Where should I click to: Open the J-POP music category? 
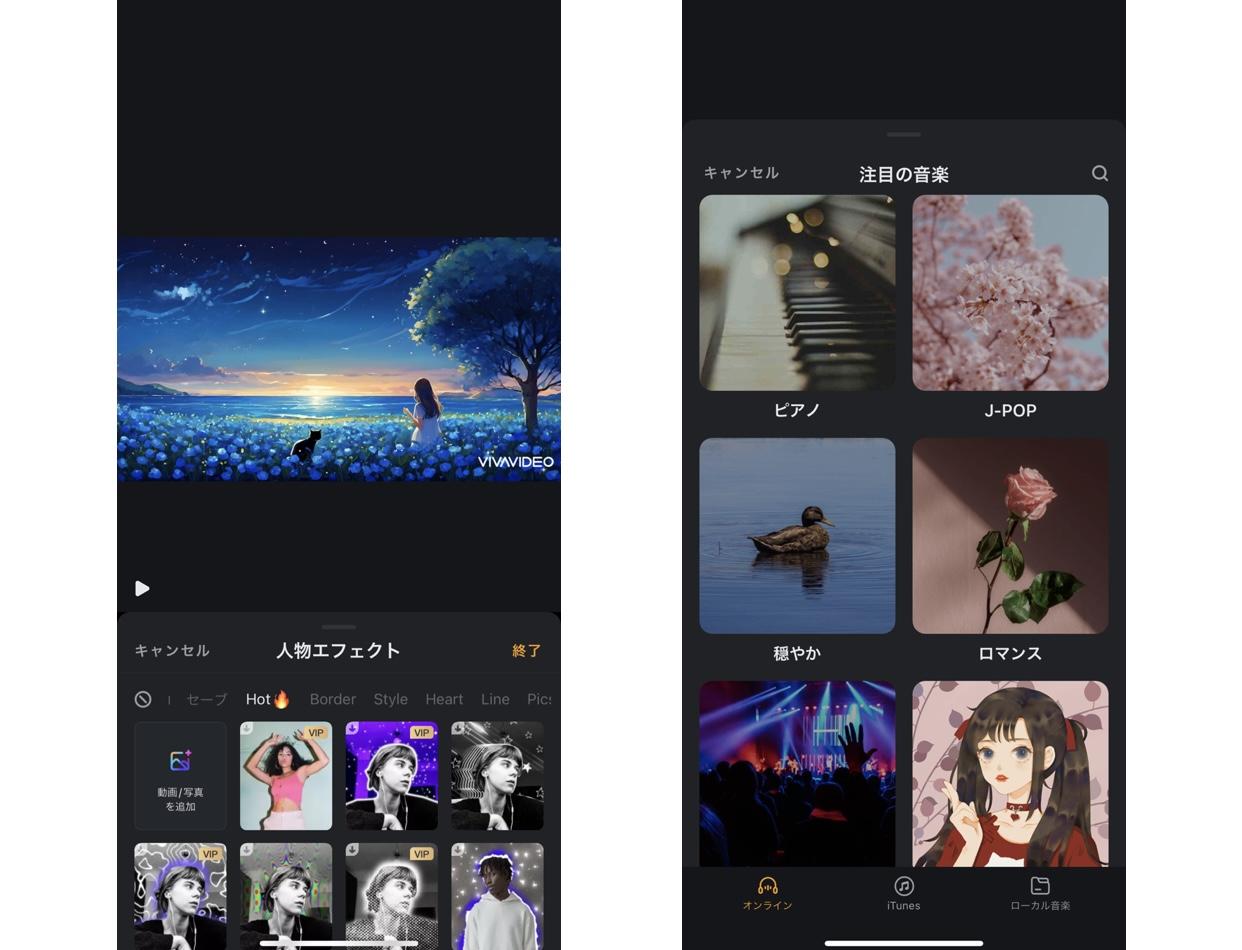(1010, 293)
